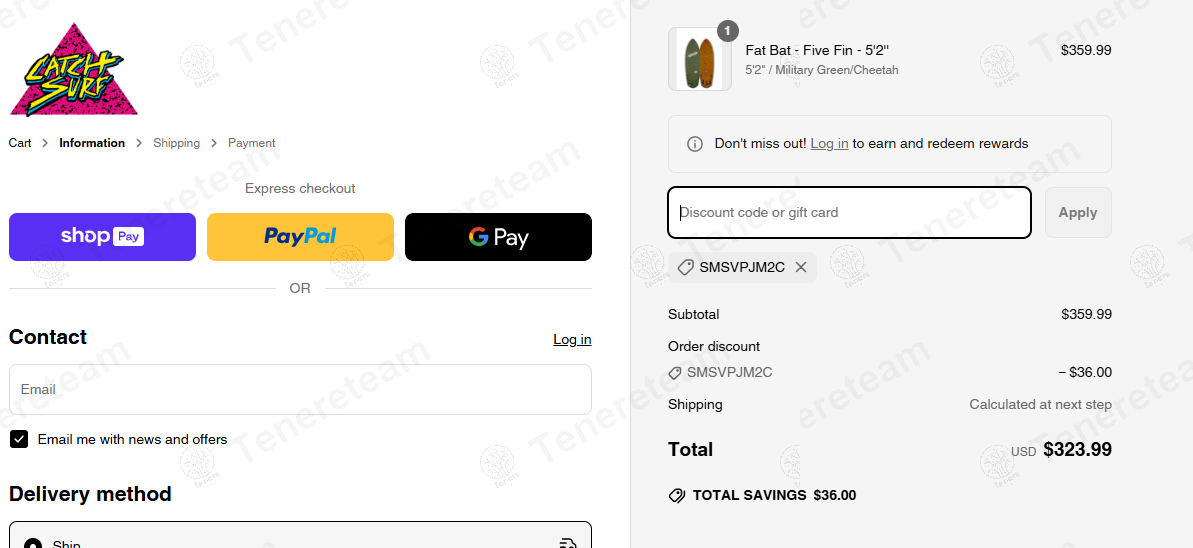This screenshot has height=548, width=1193.
Task: Select the Ship delivery method radio button
Action: pos(33,543)
